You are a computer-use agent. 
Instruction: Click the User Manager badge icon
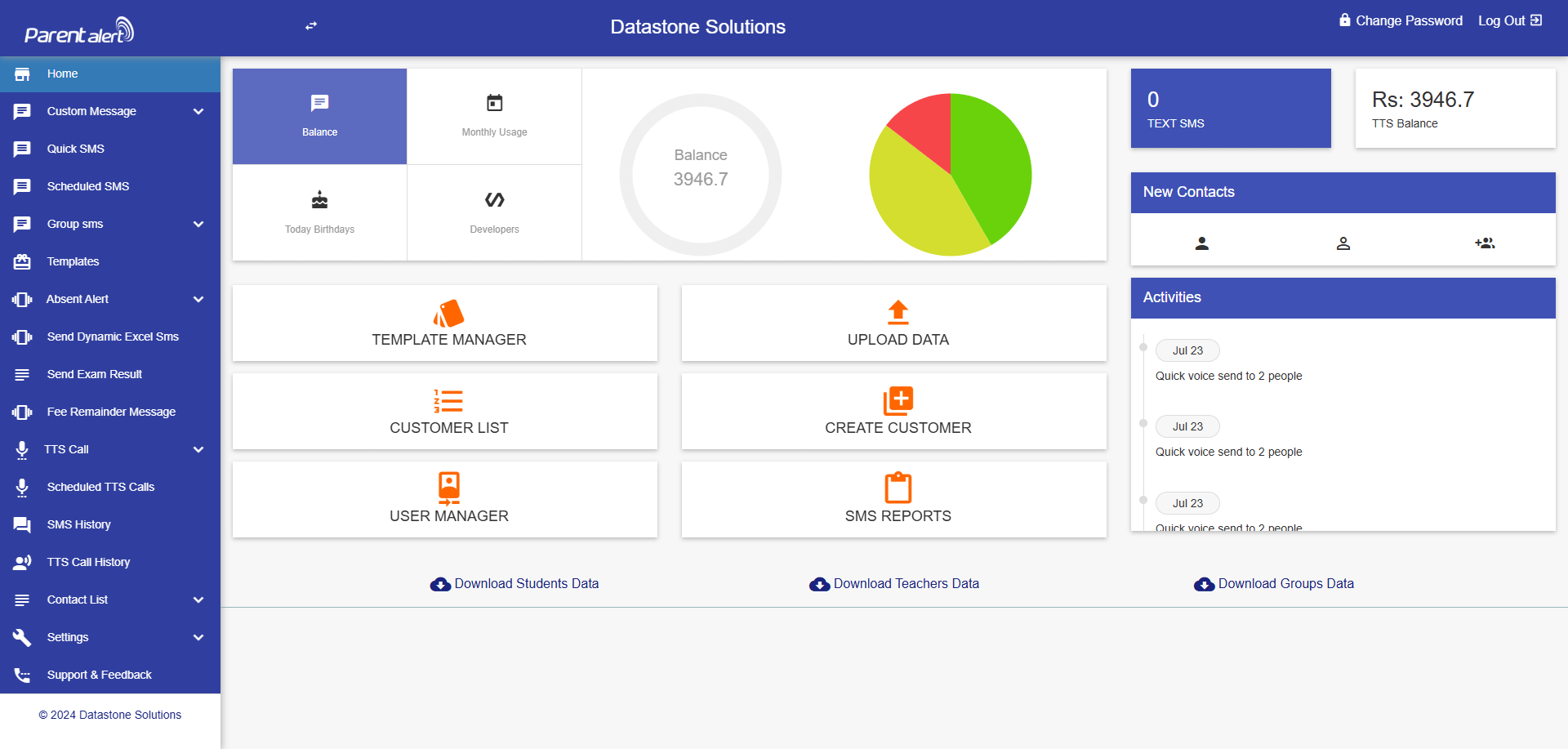coord(449,488)
